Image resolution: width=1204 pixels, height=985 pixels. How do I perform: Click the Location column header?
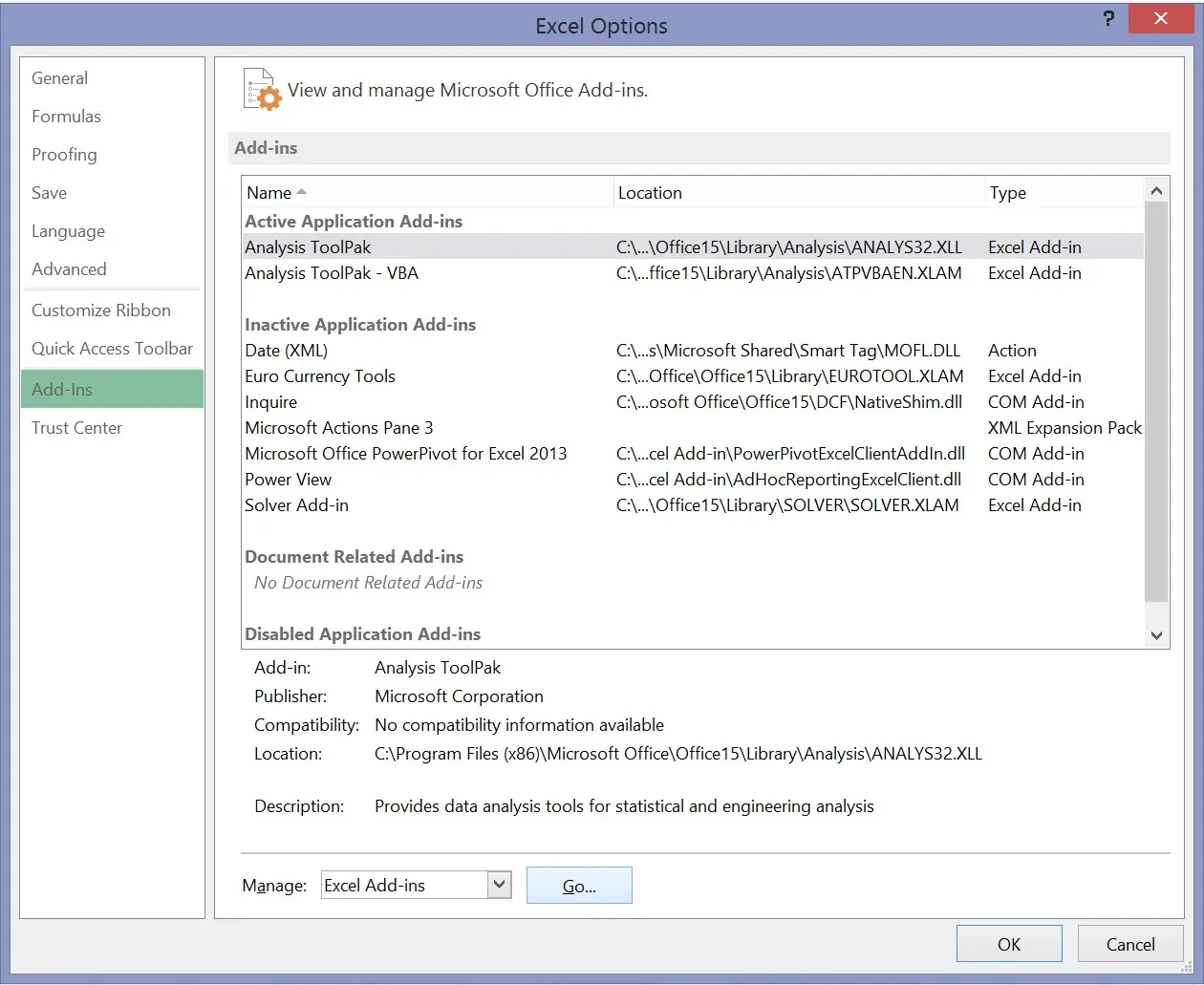pyautogui.click(x=650, y=193)
